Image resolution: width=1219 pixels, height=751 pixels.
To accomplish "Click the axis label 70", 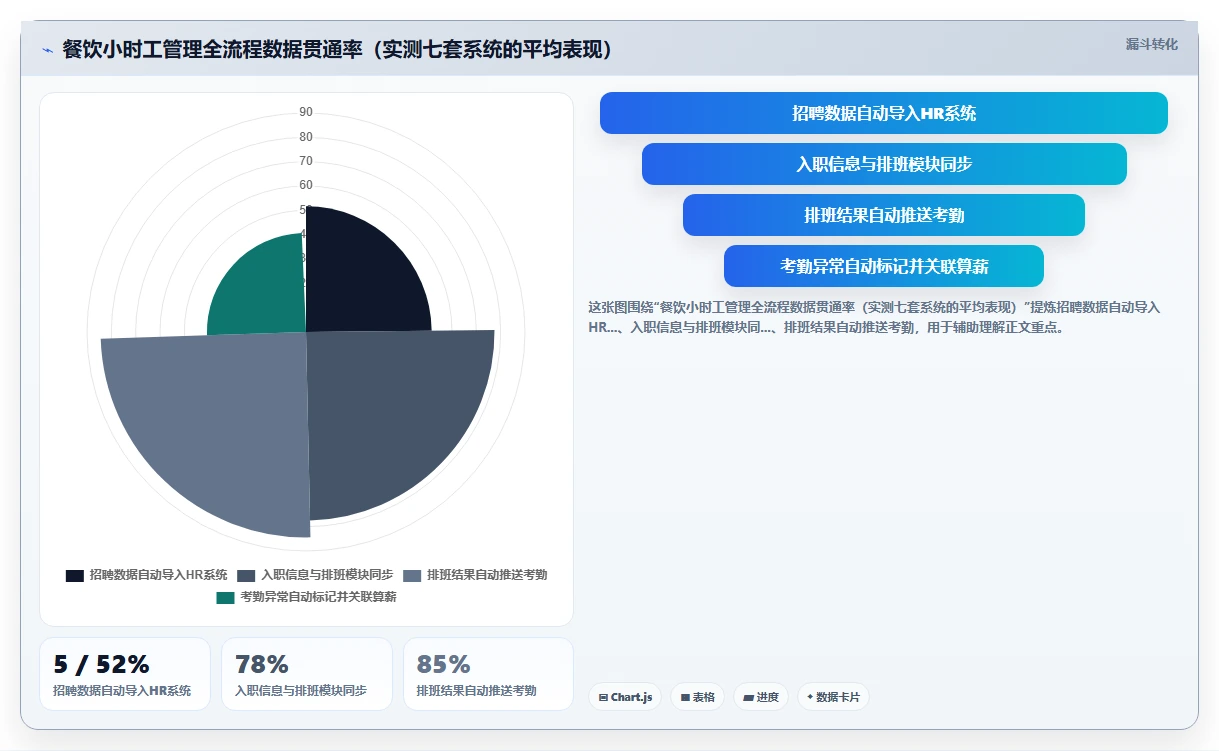I will click(x=306, y=161).
